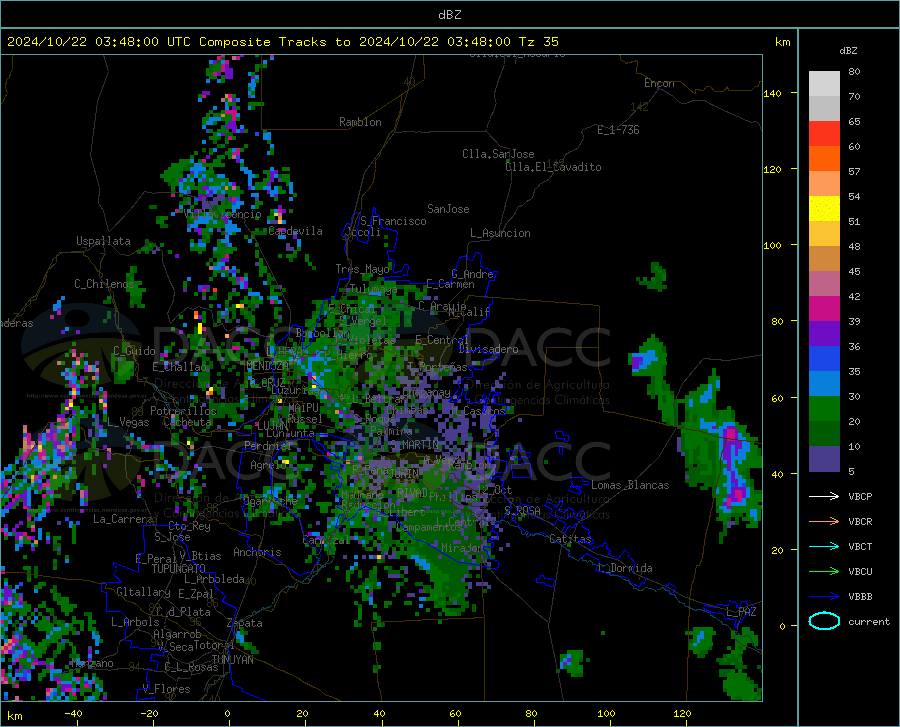Viewport: 900px width, 727px height.
Task: Click the dBZ title at top
Action: coord(449,15)
